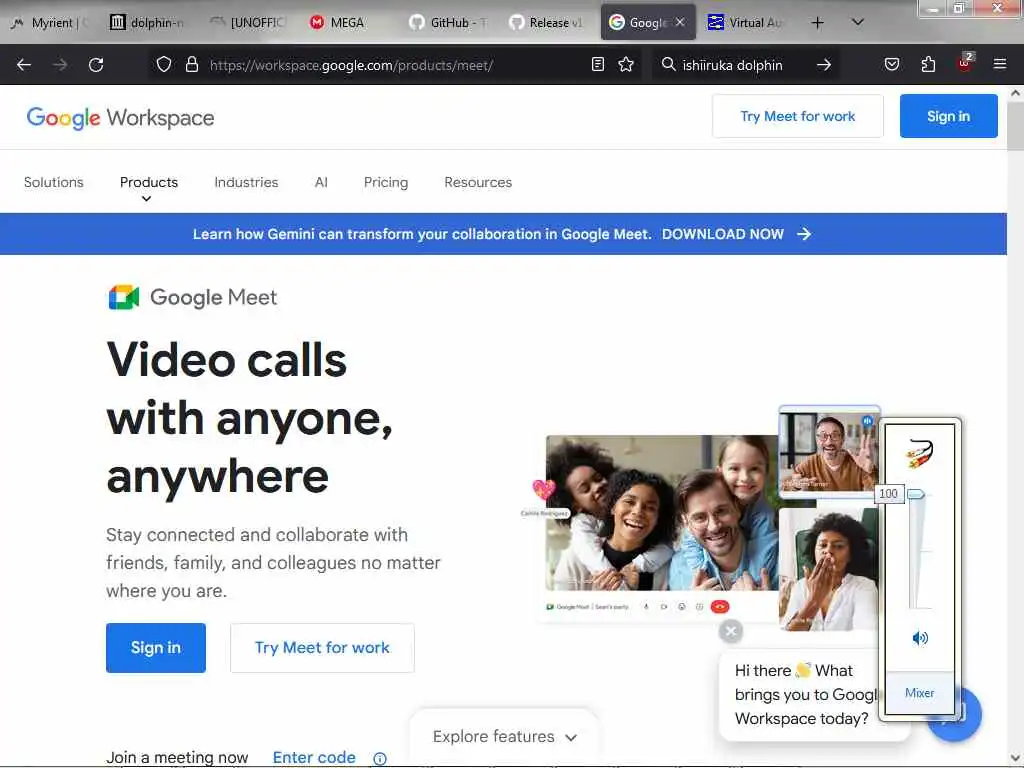Open the Resources menu
Screen dimensions: 1024x768
click(x=478, y=182)
